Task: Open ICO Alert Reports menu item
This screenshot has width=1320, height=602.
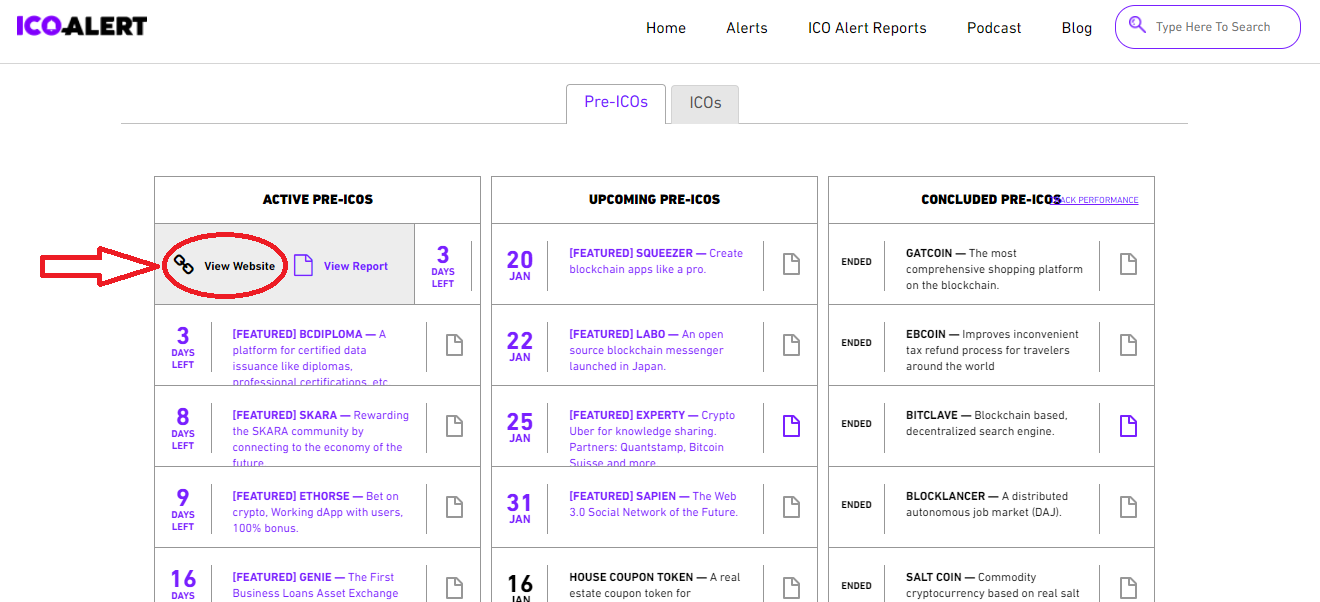Action: coord(867,28)
